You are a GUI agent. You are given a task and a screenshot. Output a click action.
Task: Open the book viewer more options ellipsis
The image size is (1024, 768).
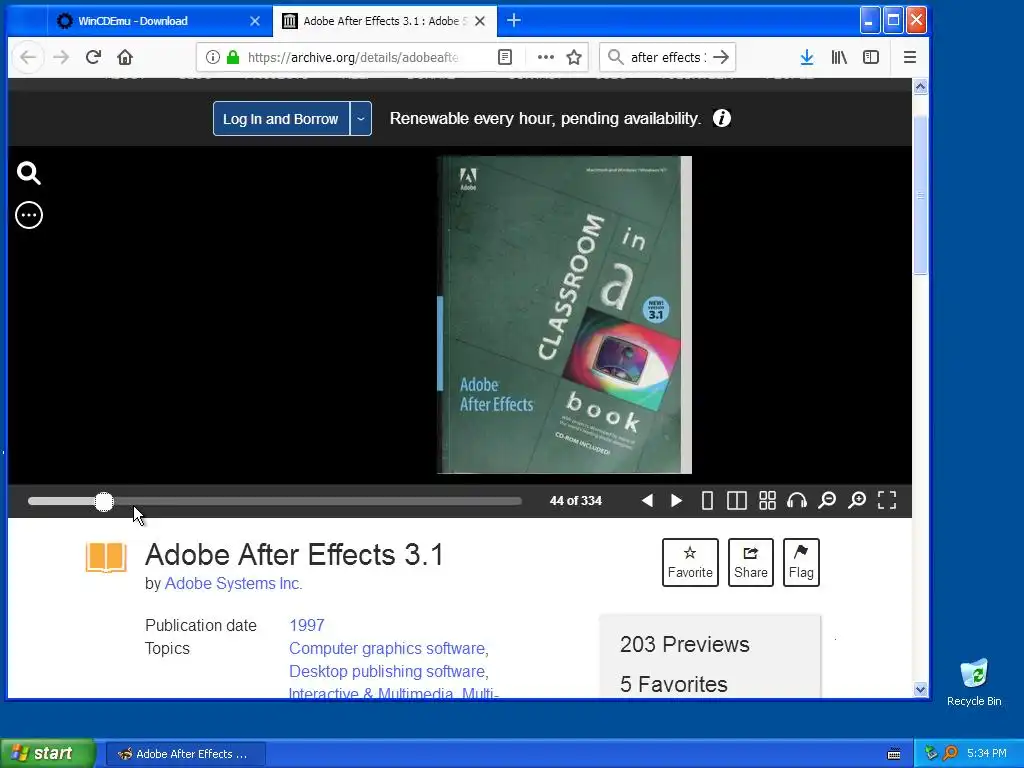[x=29, y=215]
